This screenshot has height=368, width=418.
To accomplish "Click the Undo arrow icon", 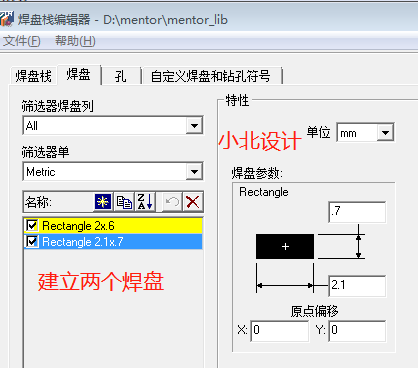I will [172, 202].
